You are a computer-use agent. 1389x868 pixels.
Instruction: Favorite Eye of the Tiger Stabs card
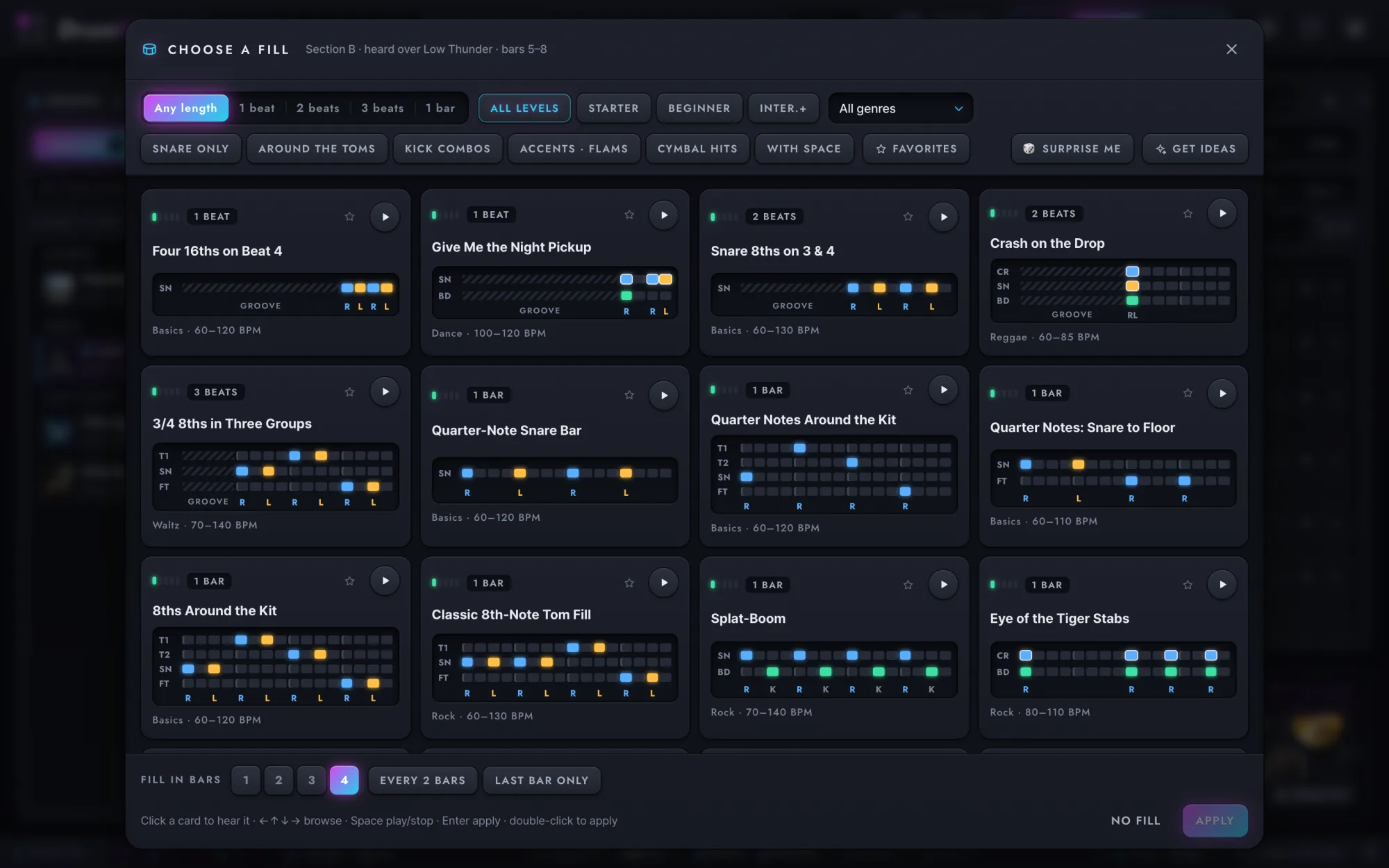click(x=1188, y=585)
